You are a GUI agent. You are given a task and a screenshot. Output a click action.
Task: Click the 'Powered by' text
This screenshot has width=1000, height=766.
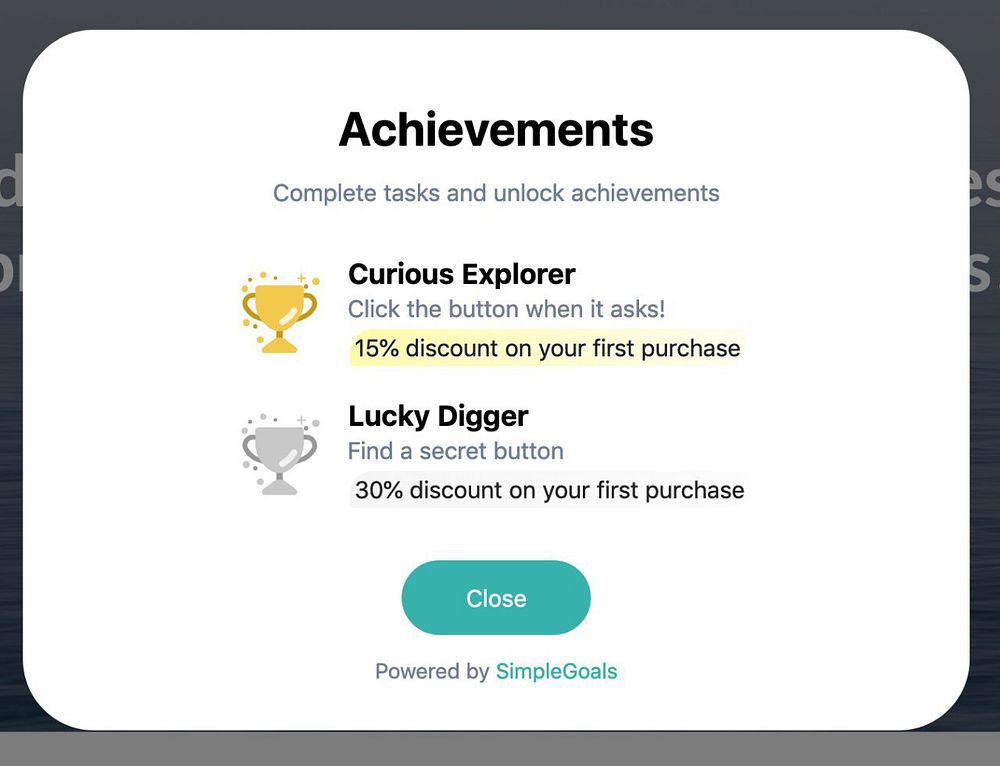pos(431,671)
